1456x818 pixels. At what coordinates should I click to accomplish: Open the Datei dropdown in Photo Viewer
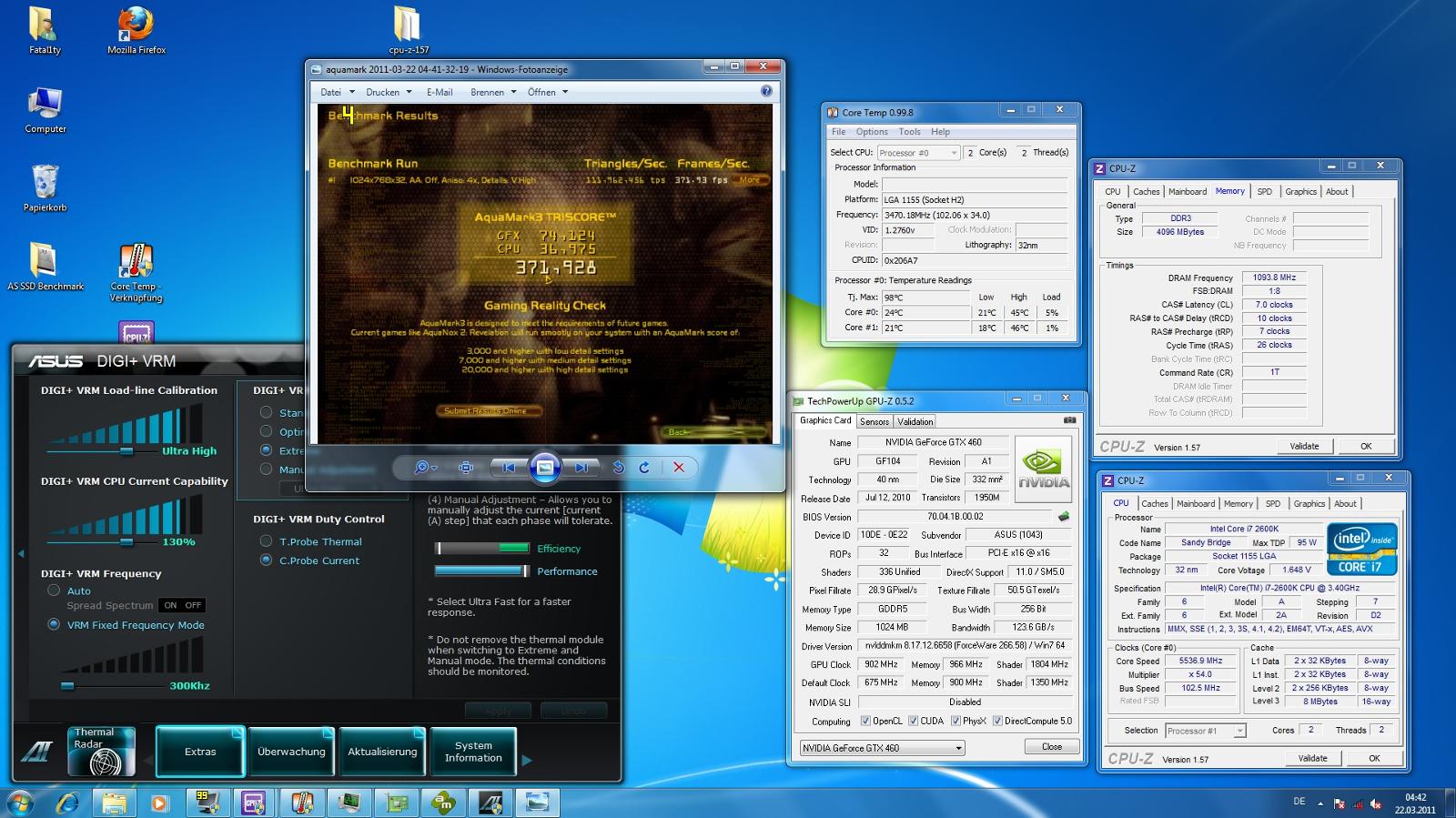click(337, 92)
